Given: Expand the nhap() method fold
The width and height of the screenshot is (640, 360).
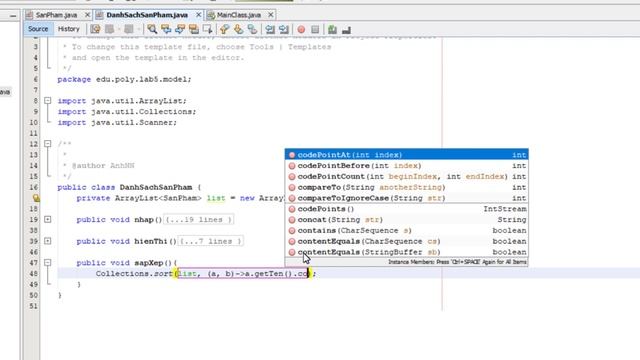Looking at the screenshot, I should (48, 220).
